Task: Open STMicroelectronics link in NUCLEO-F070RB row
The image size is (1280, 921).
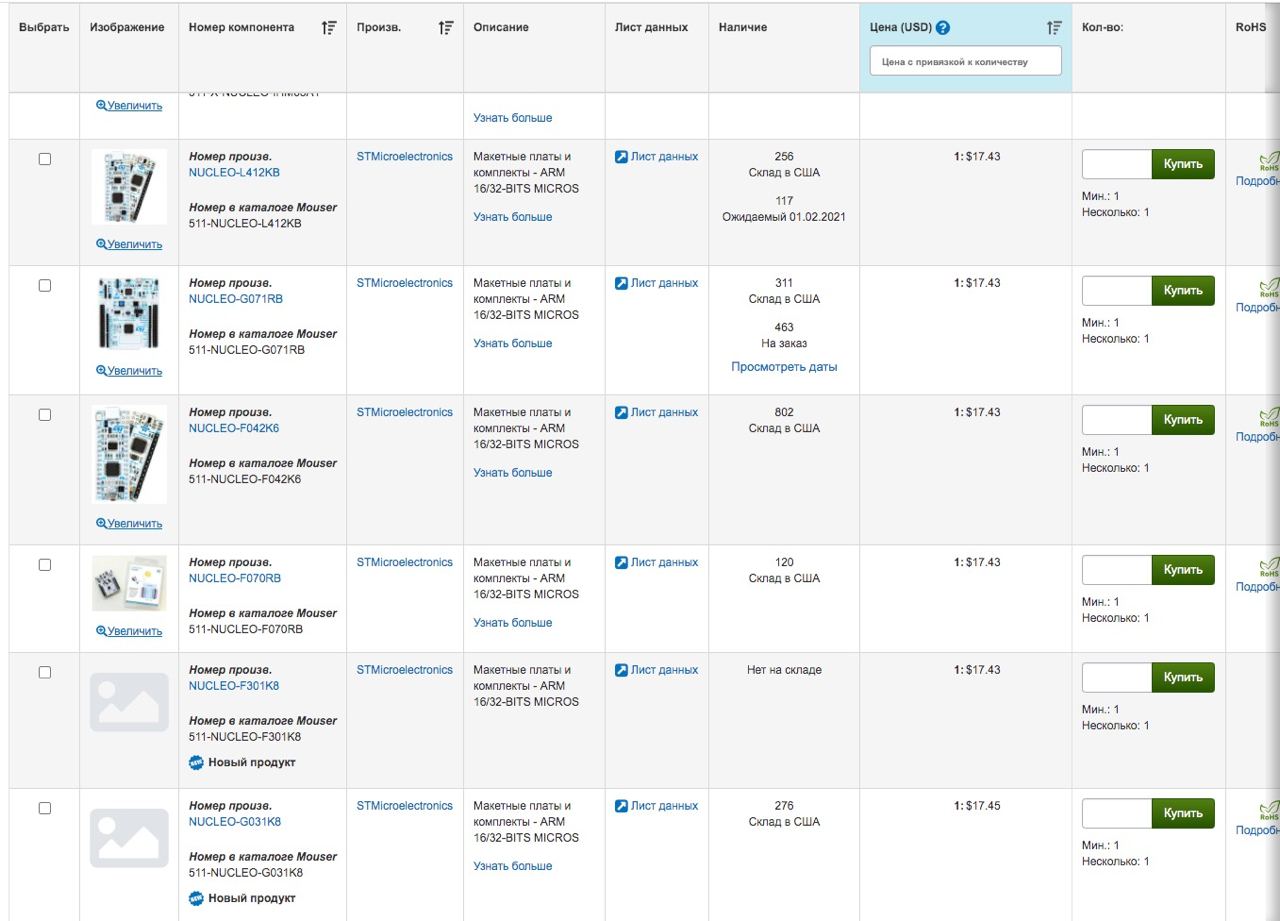Action: pyautogui.click(x=405, y=563)
